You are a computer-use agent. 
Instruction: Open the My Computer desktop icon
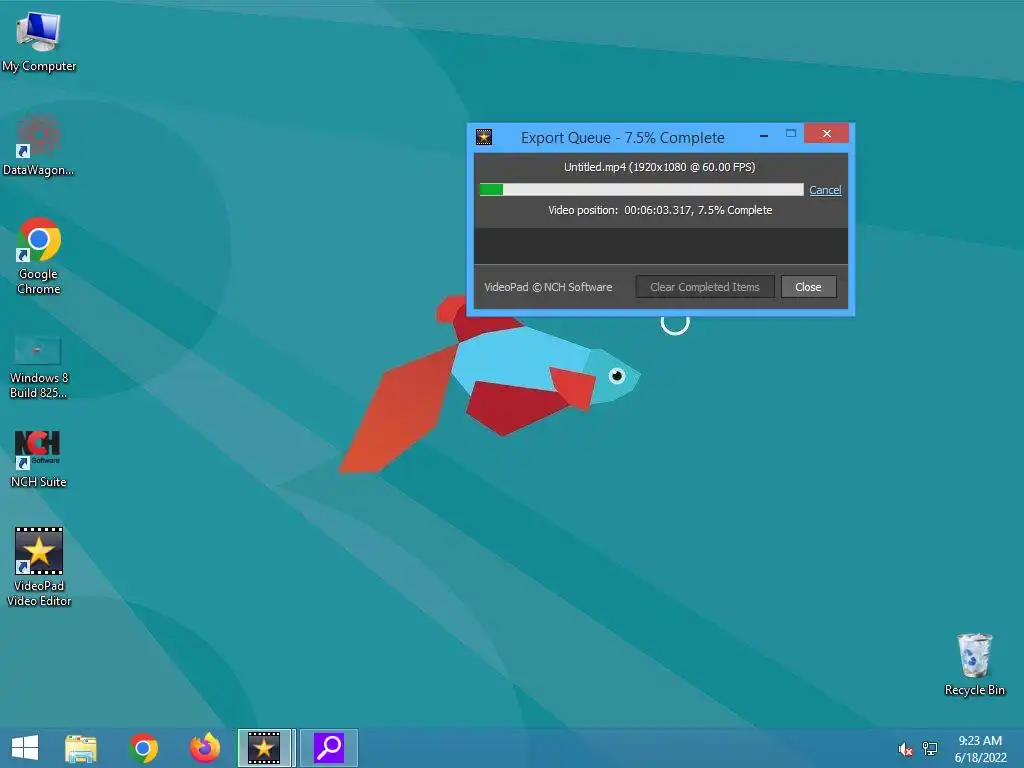39,40
